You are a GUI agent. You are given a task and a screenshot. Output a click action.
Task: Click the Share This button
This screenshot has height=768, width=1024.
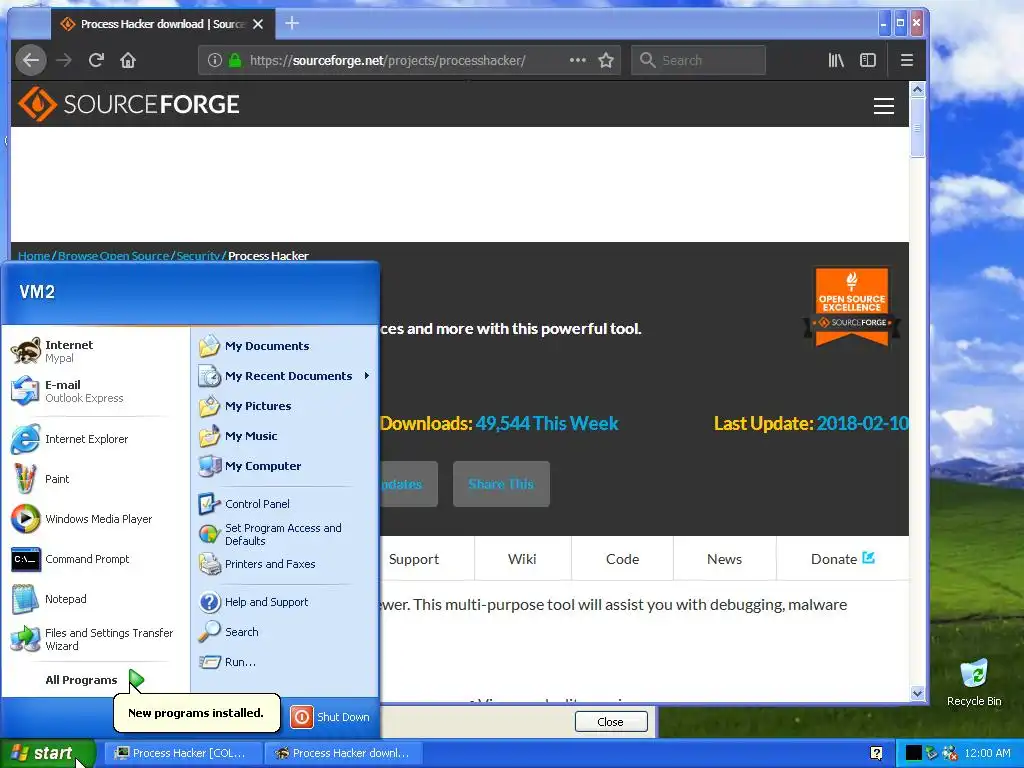click(501, 484)
